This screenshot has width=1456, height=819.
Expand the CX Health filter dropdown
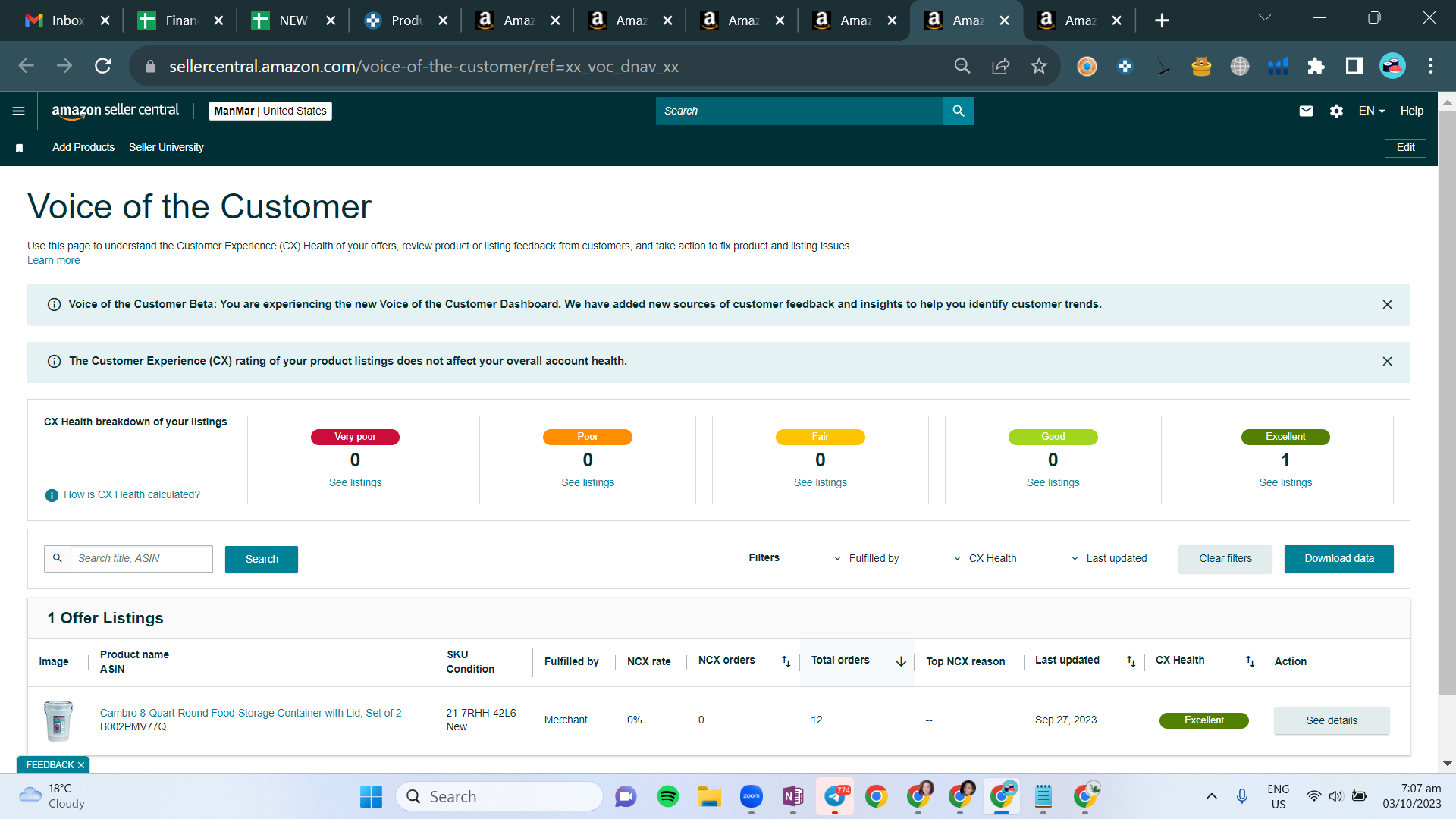point(985,559)
